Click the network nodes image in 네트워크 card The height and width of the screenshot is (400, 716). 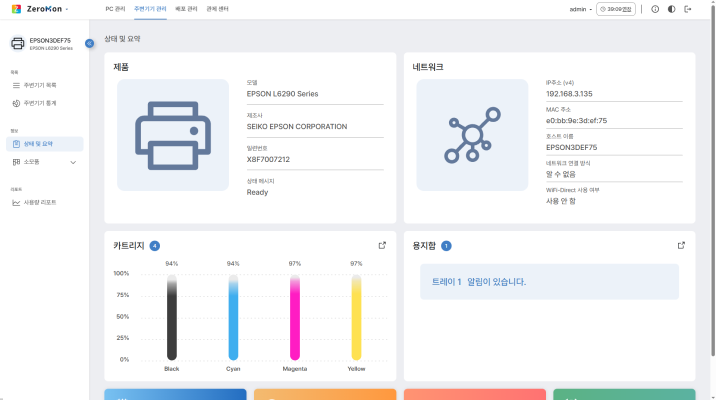tap(472, 135)
